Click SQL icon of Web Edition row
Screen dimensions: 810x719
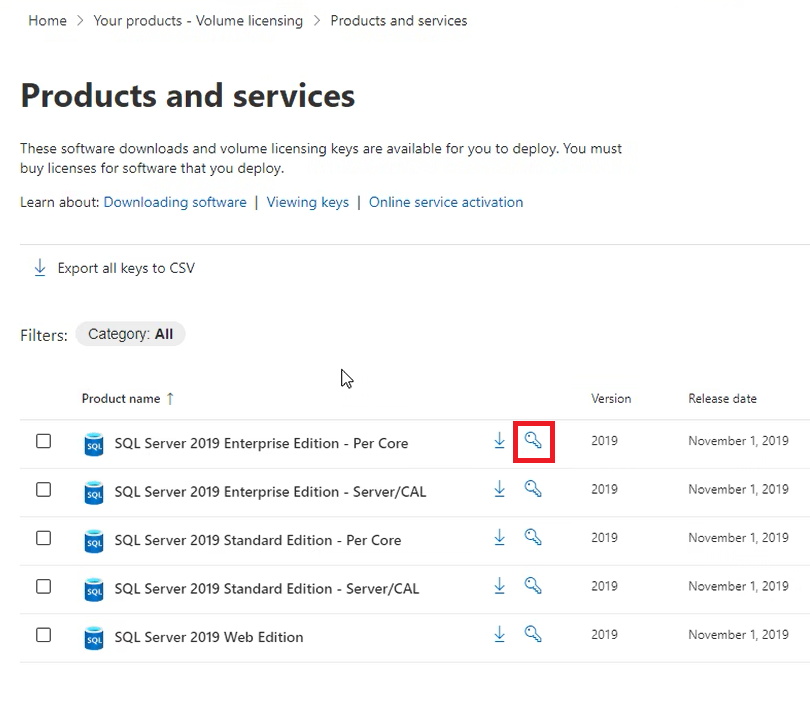(x=94, y=638)
